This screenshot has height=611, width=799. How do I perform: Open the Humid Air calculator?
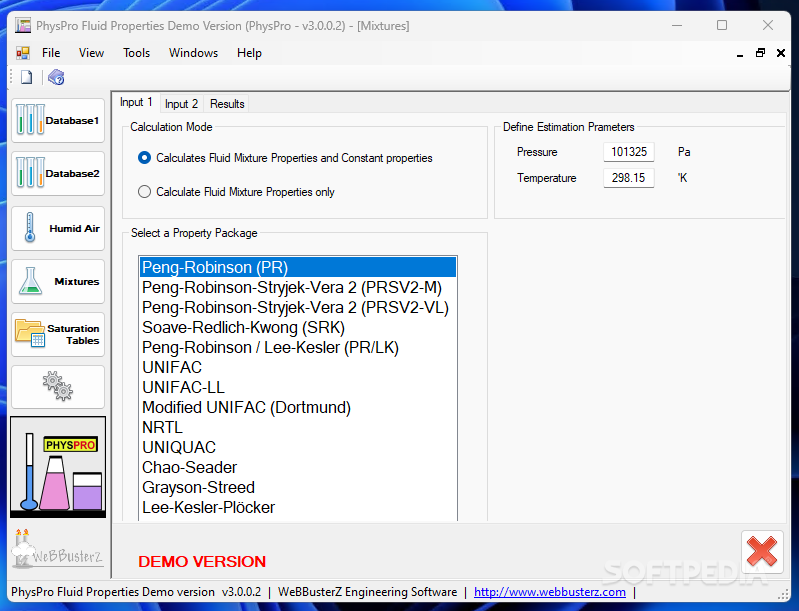tap(58, 228)
